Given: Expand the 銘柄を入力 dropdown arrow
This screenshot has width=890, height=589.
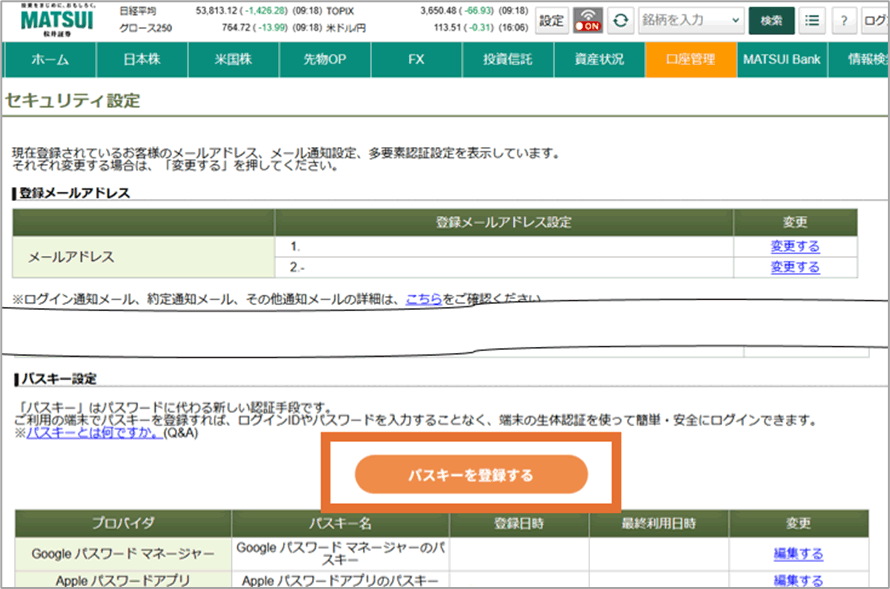Looking at the screenshot, I should pos(736,20).
